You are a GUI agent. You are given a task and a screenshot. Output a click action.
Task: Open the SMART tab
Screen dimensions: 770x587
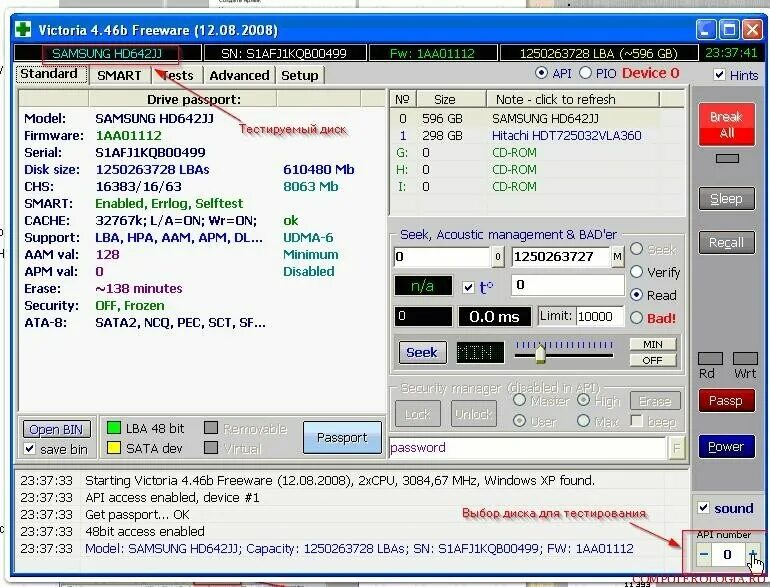(119, 76)
